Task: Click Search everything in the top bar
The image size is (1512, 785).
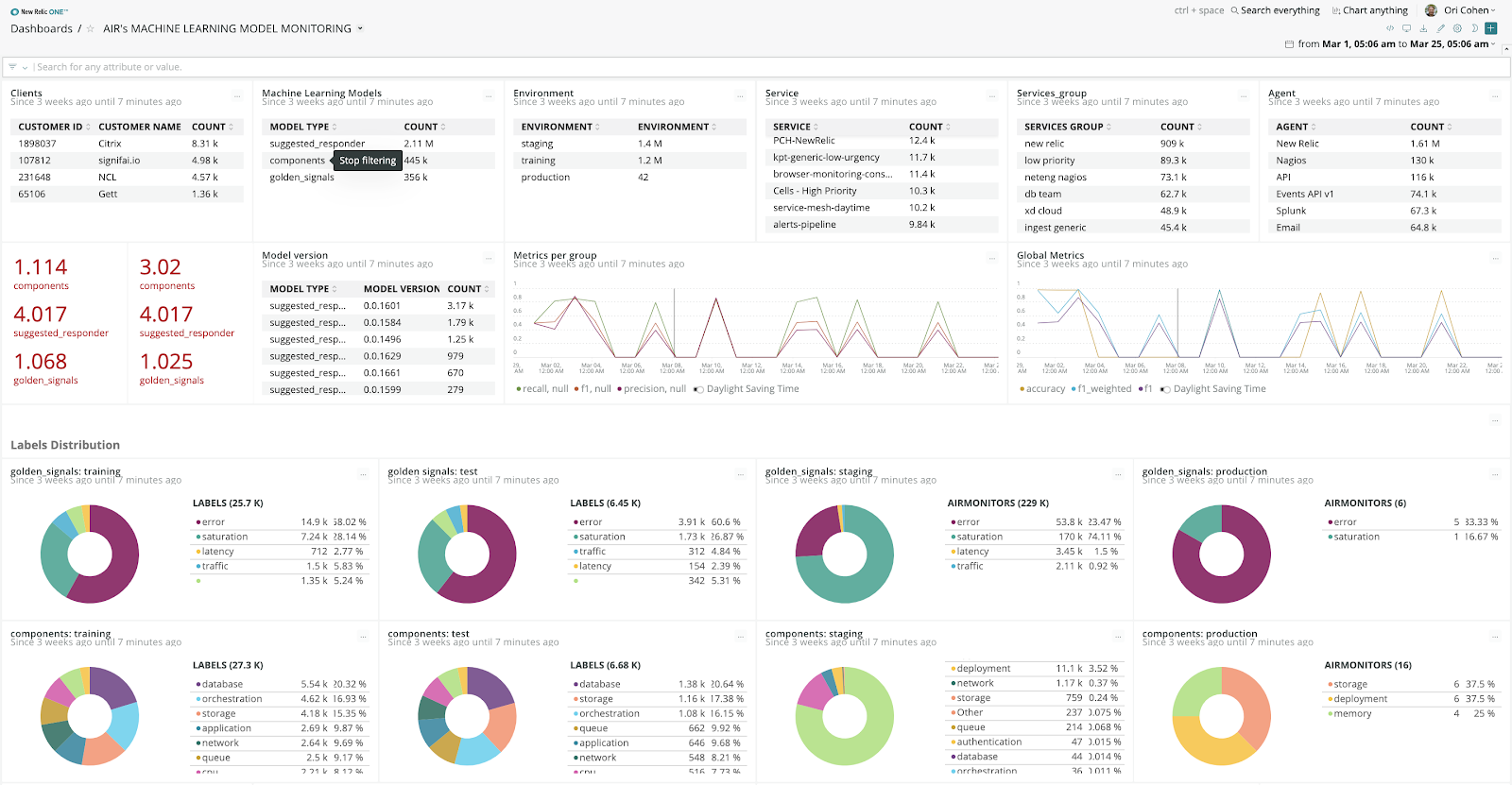Action: tap(1280, 10)
